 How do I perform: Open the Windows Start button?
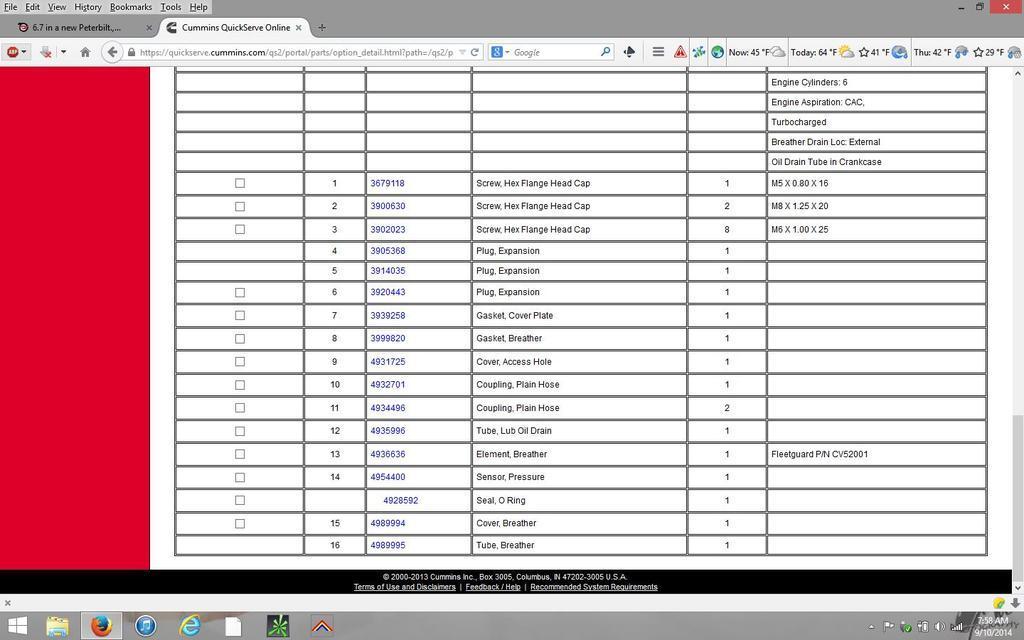(18, 626)
